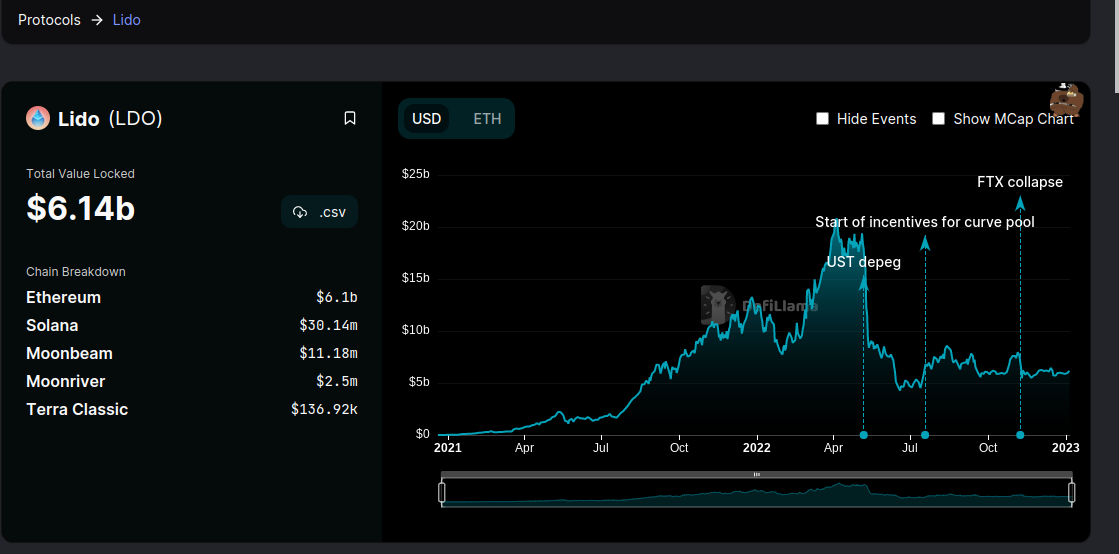
Task: Select the Moonbeam chain row
Action: pos(191,353)
